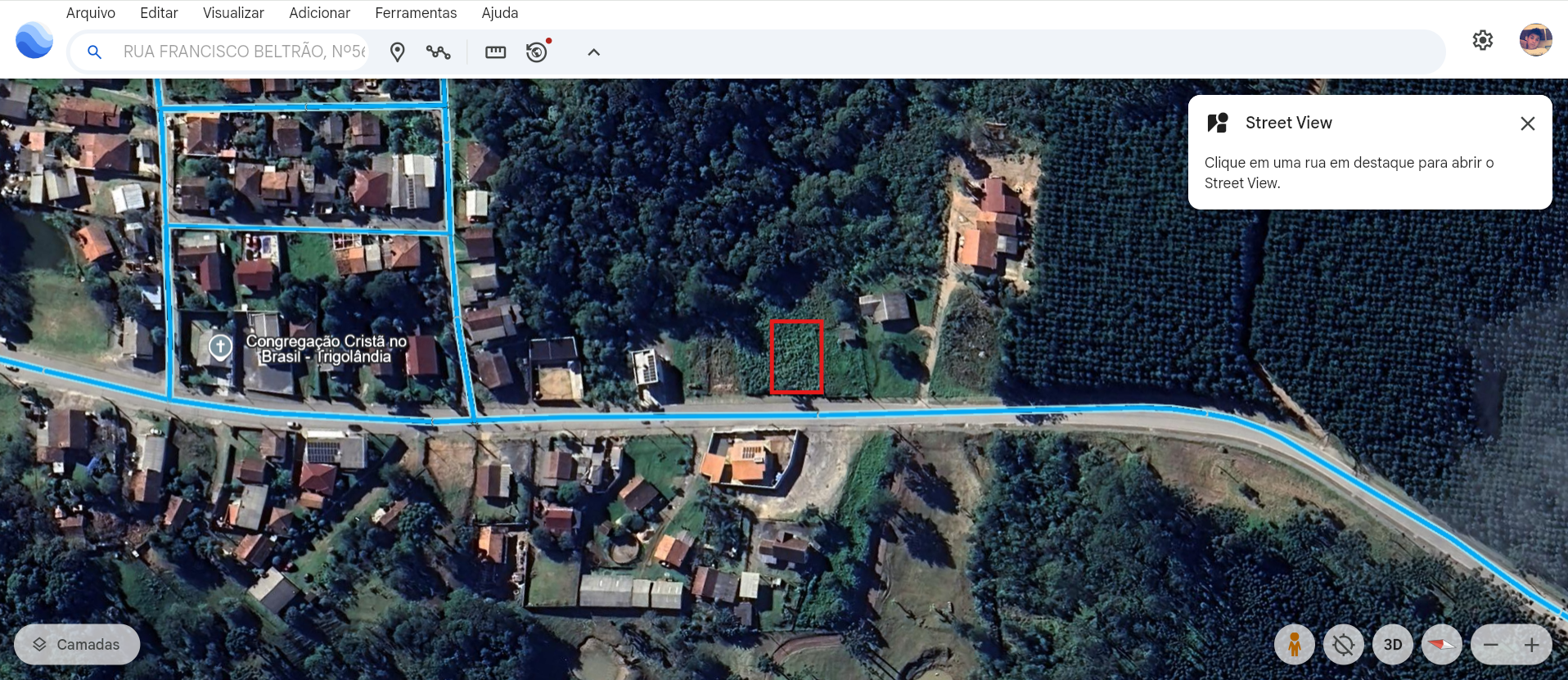This screenshot has height=680, width=1568.
Task: Click the compass to reset north
Action: click(x=1441, y=645)
